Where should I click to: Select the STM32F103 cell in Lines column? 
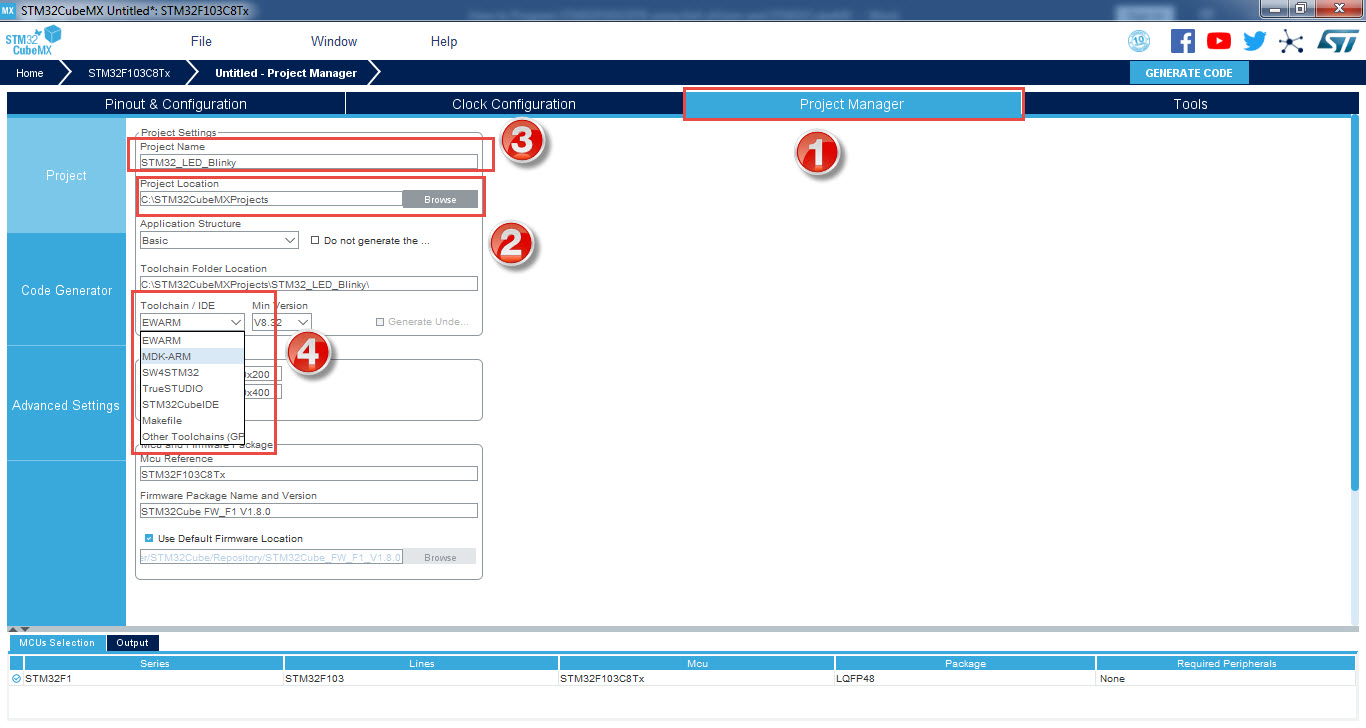[x=421, y=678]
